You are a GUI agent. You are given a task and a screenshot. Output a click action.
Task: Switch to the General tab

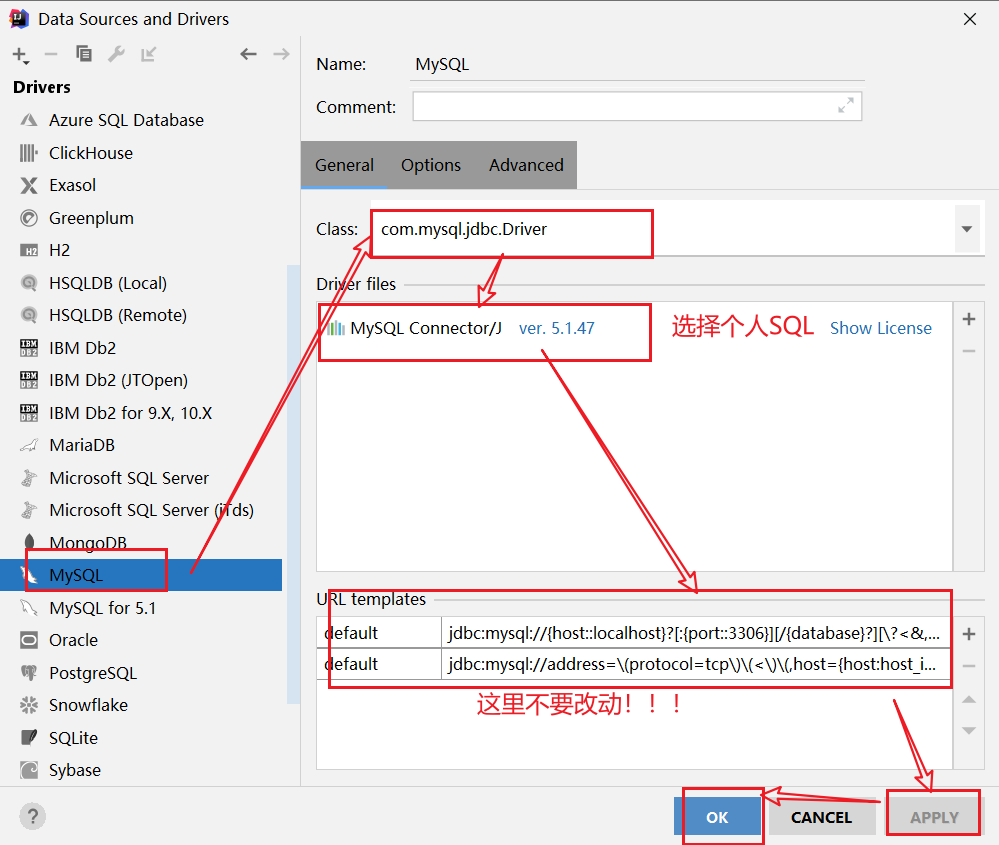click(x=345, y=165)
